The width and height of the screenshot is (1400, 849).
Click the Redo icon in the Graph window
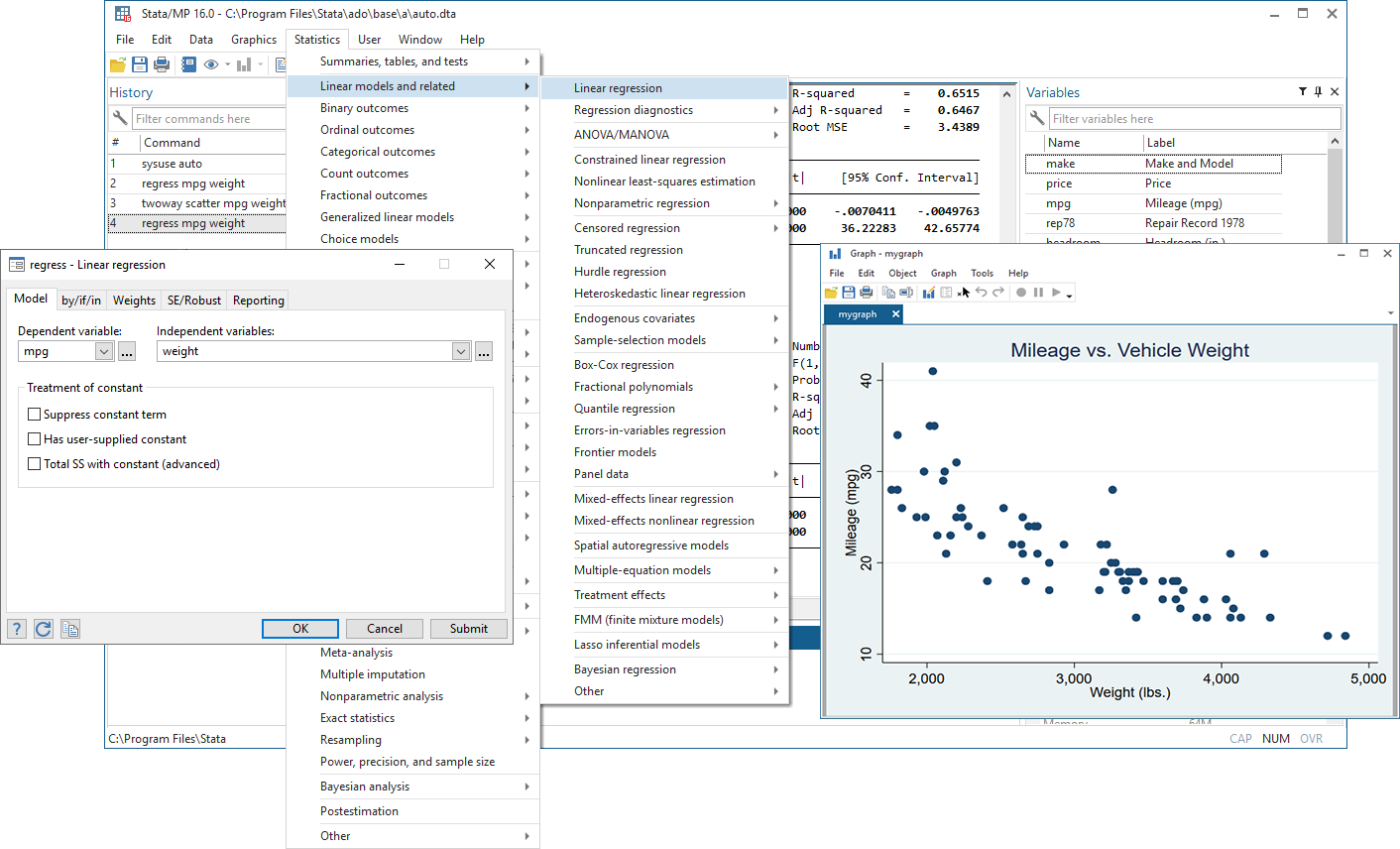997,292
